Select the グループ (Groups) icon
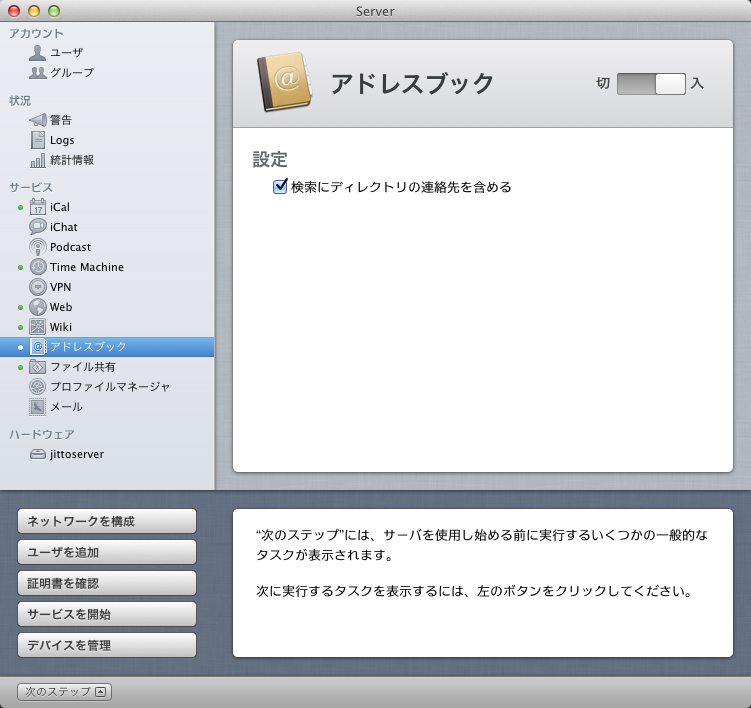The width and height of the screenshot is (751, 708). pos(37,73)
